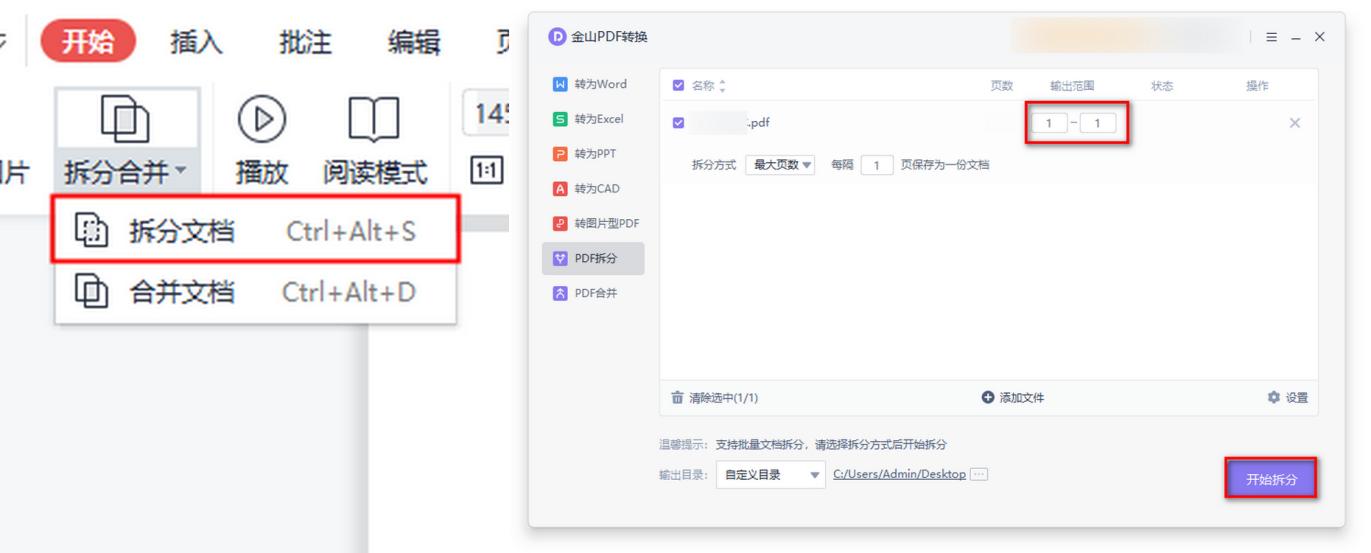Sort the file list by 名称 arrows
1371x553 pixels.
click(x=723, y=86)
